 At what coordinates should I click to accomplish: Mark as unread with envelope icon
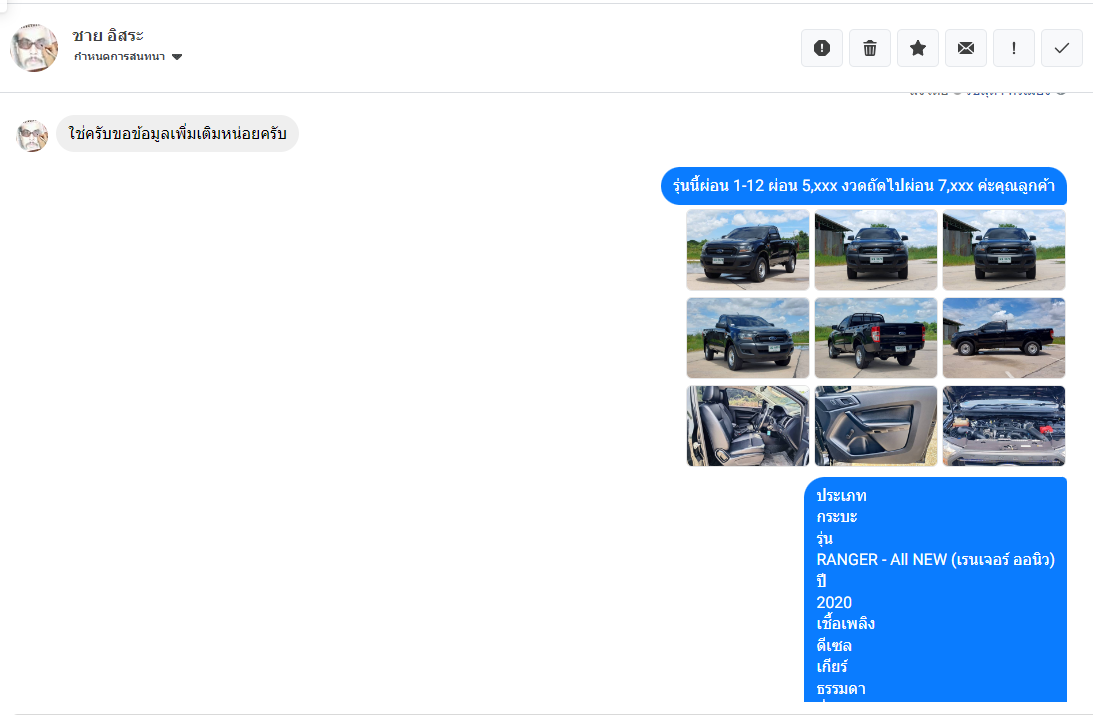(x=966, y=48)
